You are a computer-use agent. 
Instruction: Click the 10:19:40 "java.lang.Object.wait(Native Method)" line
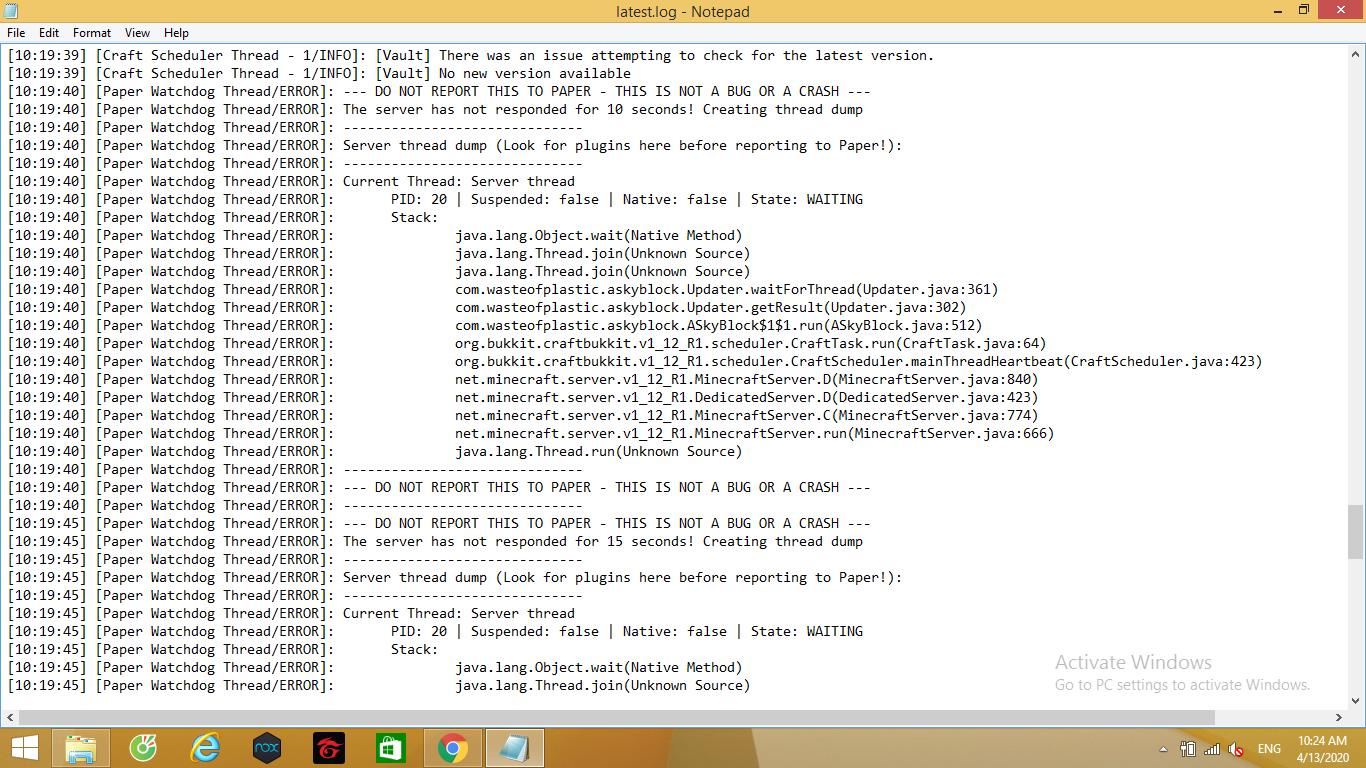pyautogui.click(x=375, y=235)
